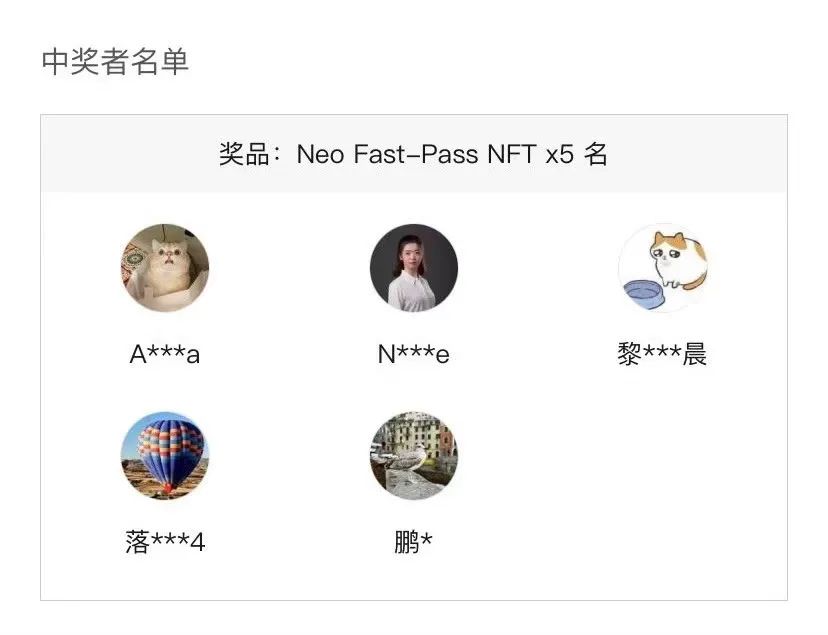The width and height of the screenshot is (828, 635).
Task: Click the seagull avatar above 鹏*
Action: (x=414, y=456)
